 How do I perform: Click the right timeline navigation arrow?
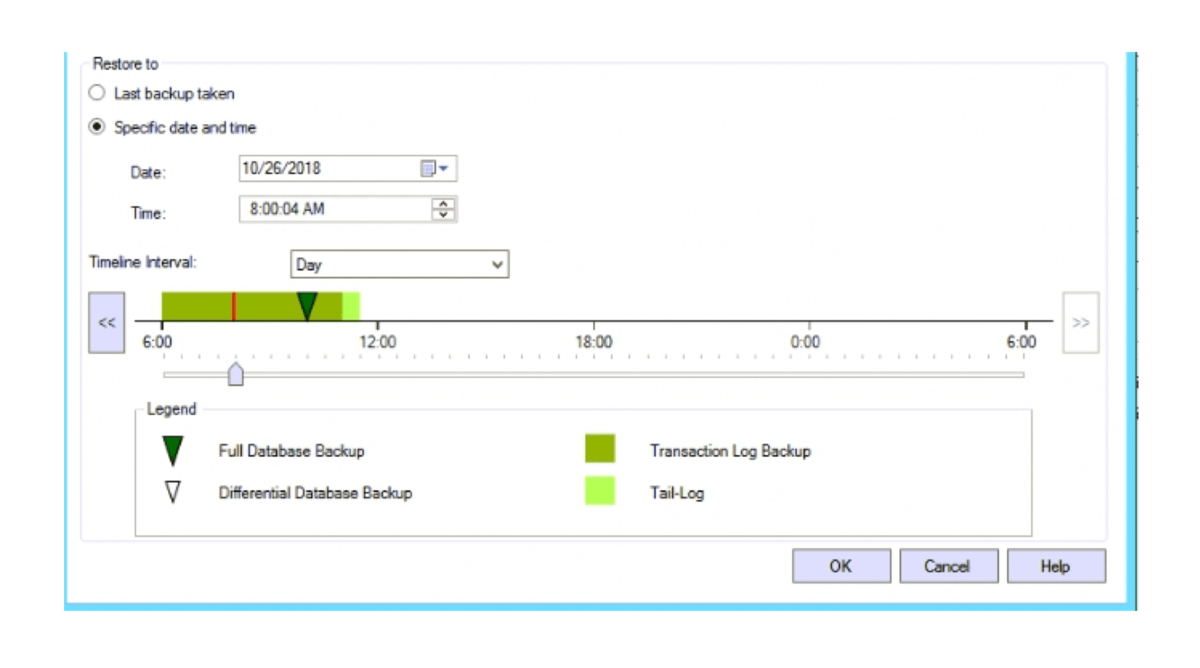[1080, 322]
